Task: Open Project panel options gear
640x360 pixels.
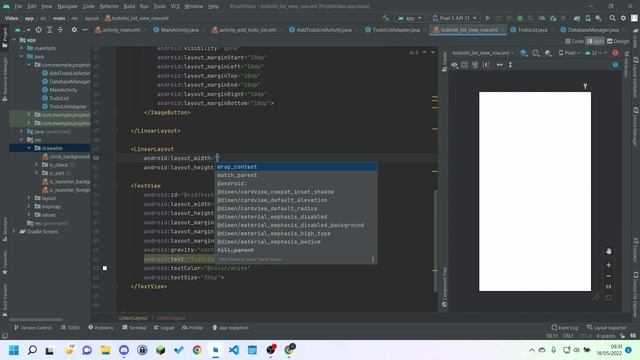Action: (74, 30)
